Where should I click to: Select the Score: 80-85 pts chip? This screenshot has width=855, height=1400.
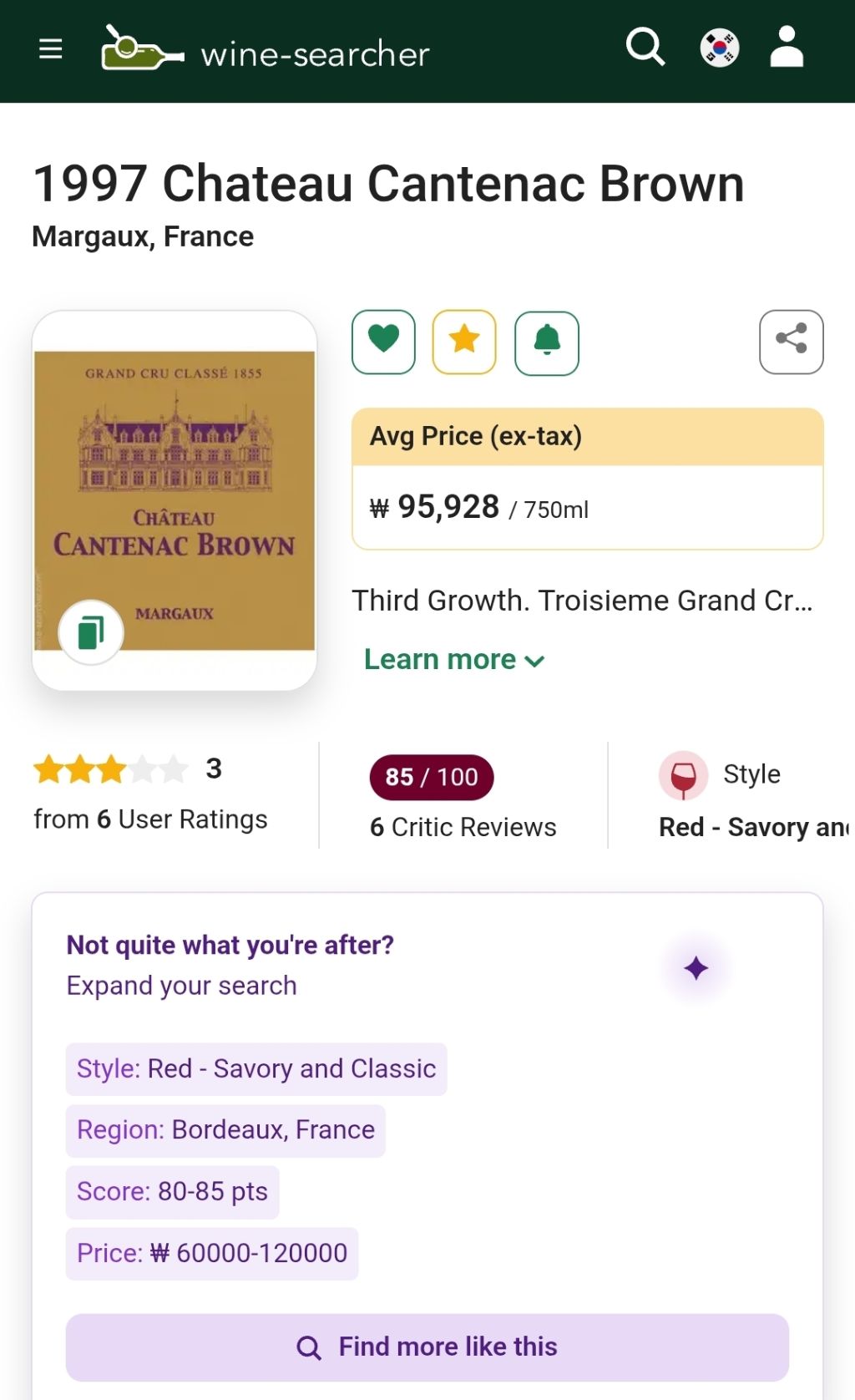(x=172, y=1192)
